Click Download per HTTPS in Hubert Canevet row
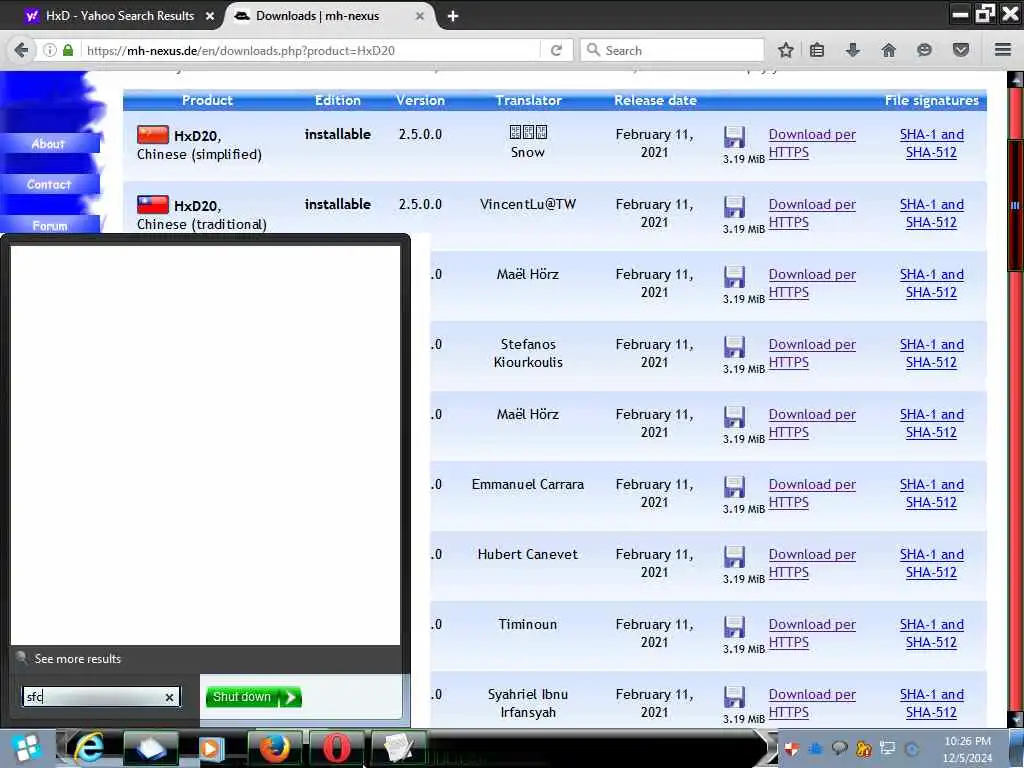The width and height of the screenshot is (1024, 768). (x=812, y=563)
